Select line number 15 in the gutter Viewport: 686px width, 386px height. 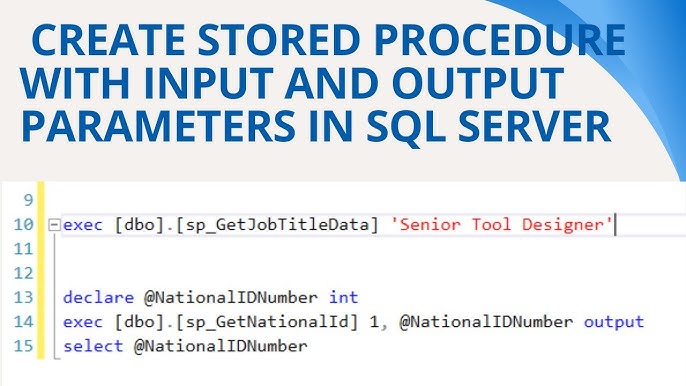tap(24, 346)
